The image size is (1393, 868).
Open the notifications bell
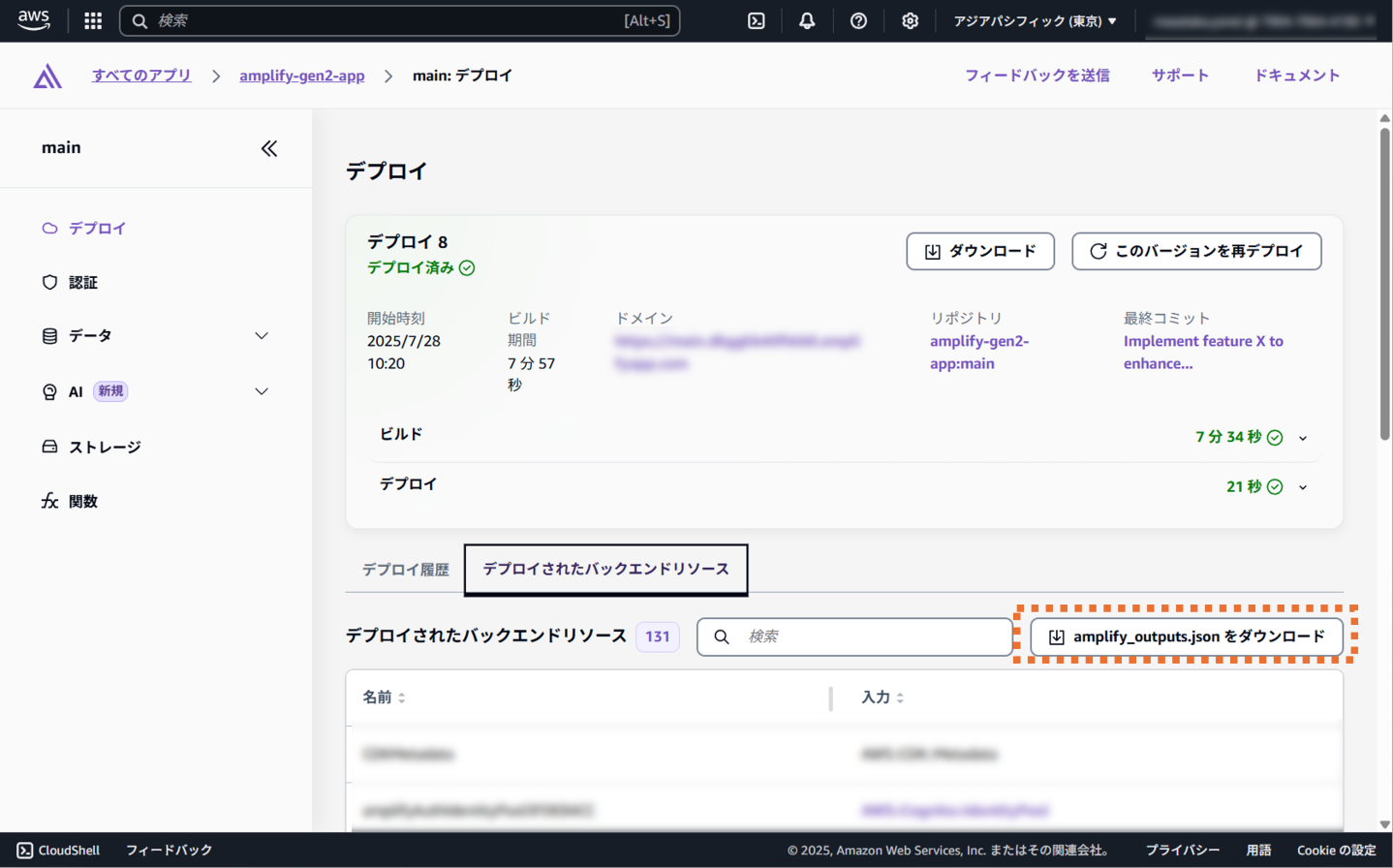tap(807, 20)
